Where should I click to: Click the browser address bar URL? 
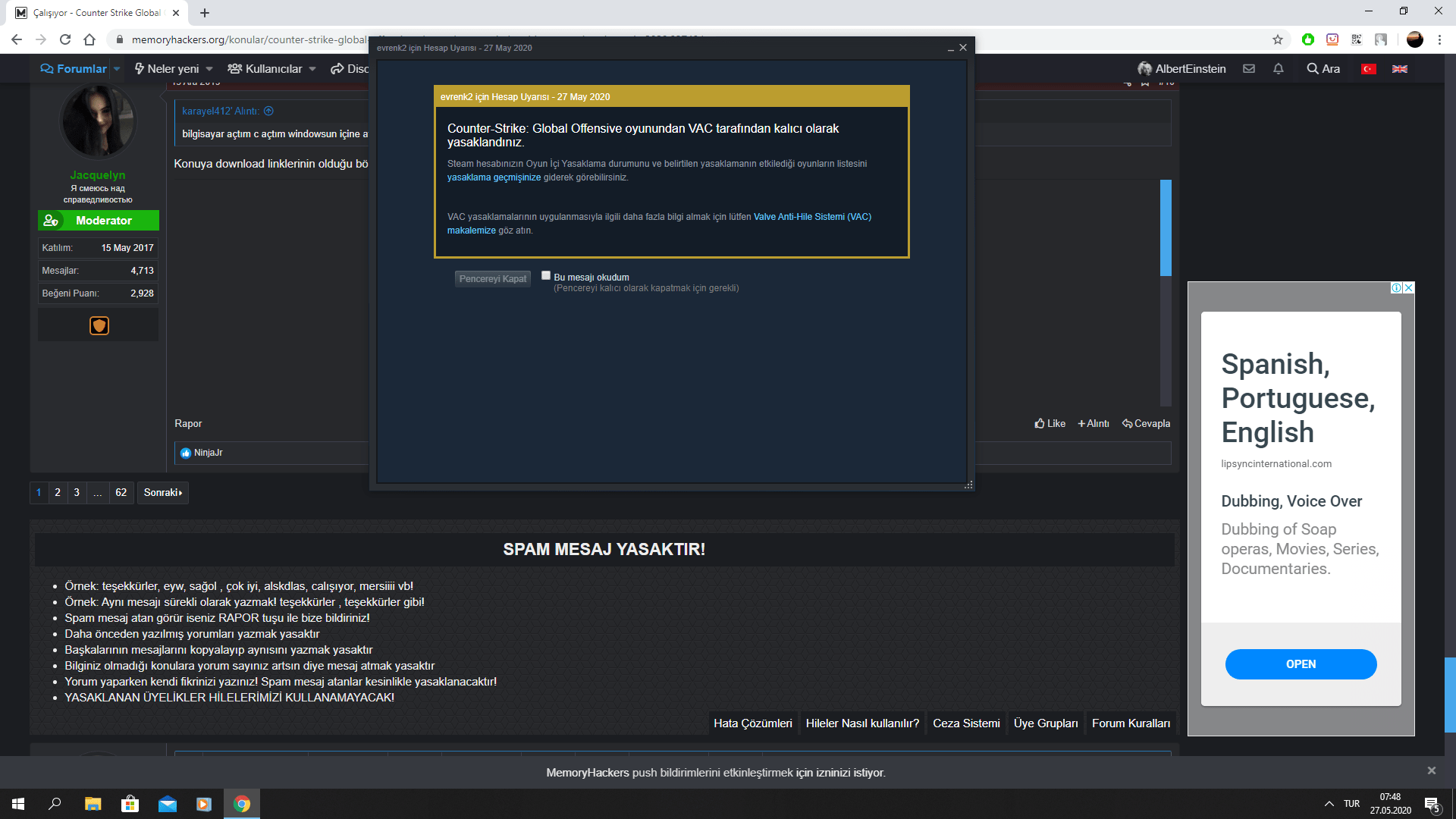pyautogui.click(x=250, y=39)
